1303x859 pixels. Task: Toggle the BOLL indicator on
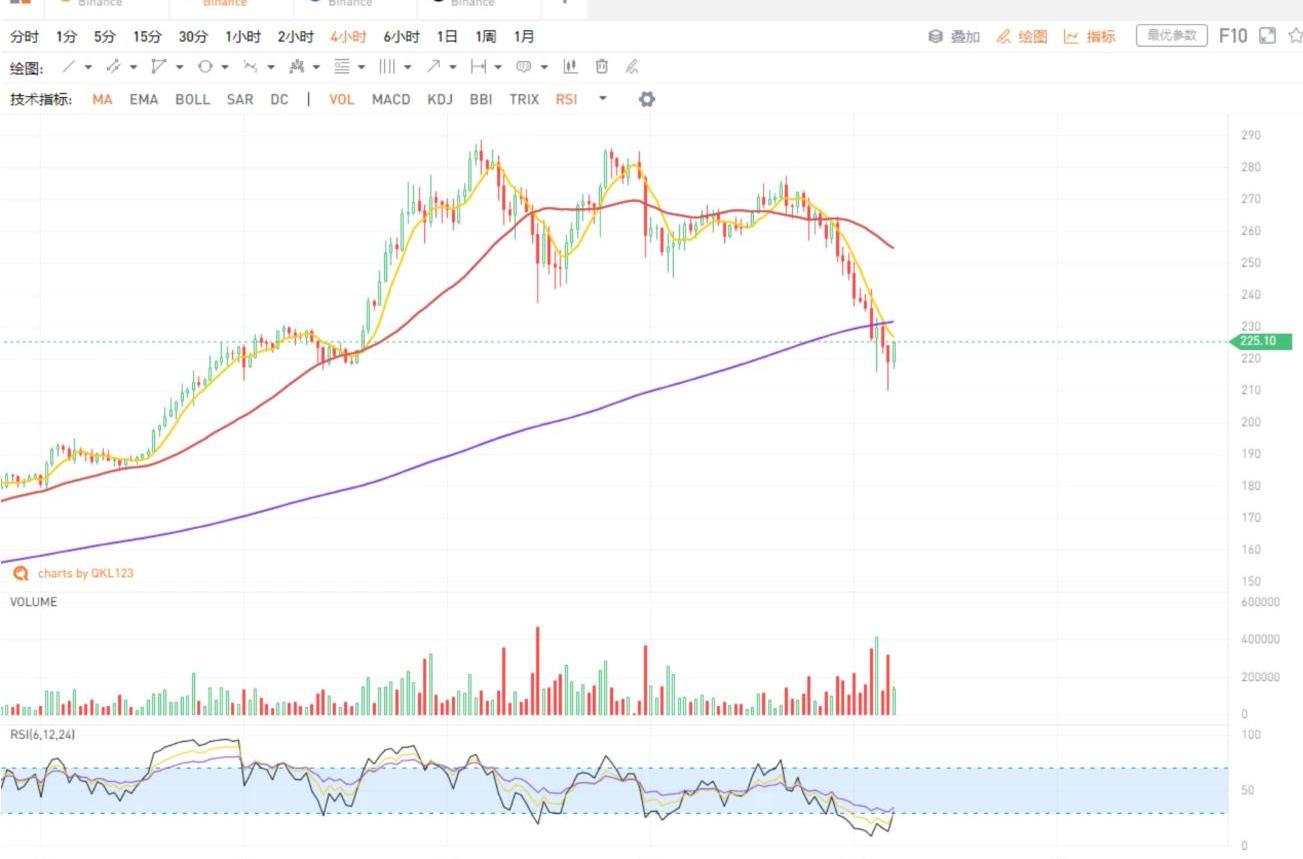(192, 99)
